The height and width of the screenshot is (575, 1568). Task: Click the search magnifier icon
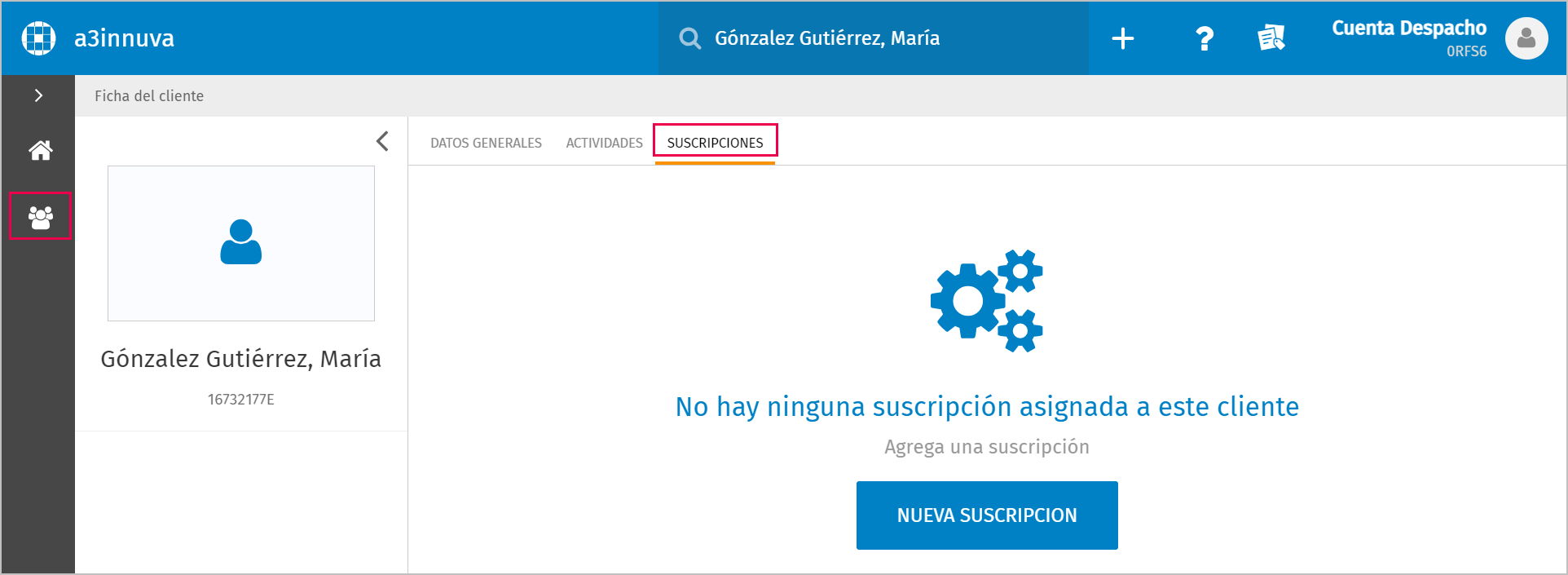coord(689,38)
